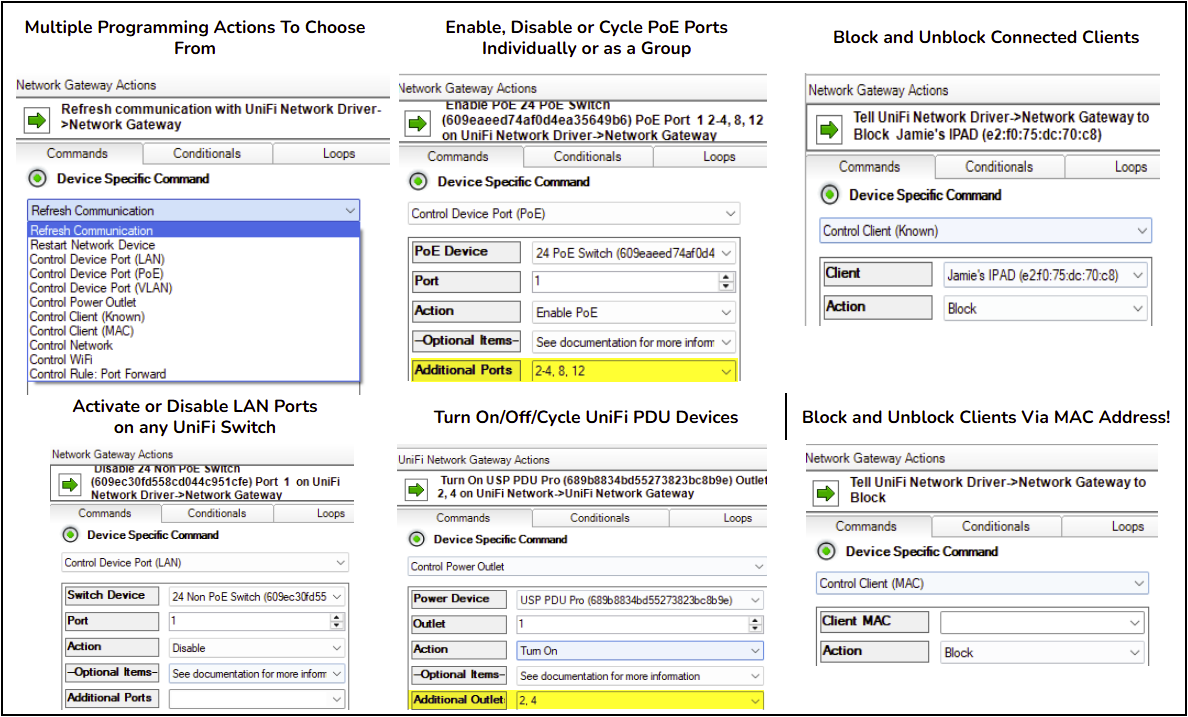The width and height of the screenshot is (1188, 717).
Task: Switch to Conditionals tab above Control Device Port (PoE)
Action: (x=587, y=157)
